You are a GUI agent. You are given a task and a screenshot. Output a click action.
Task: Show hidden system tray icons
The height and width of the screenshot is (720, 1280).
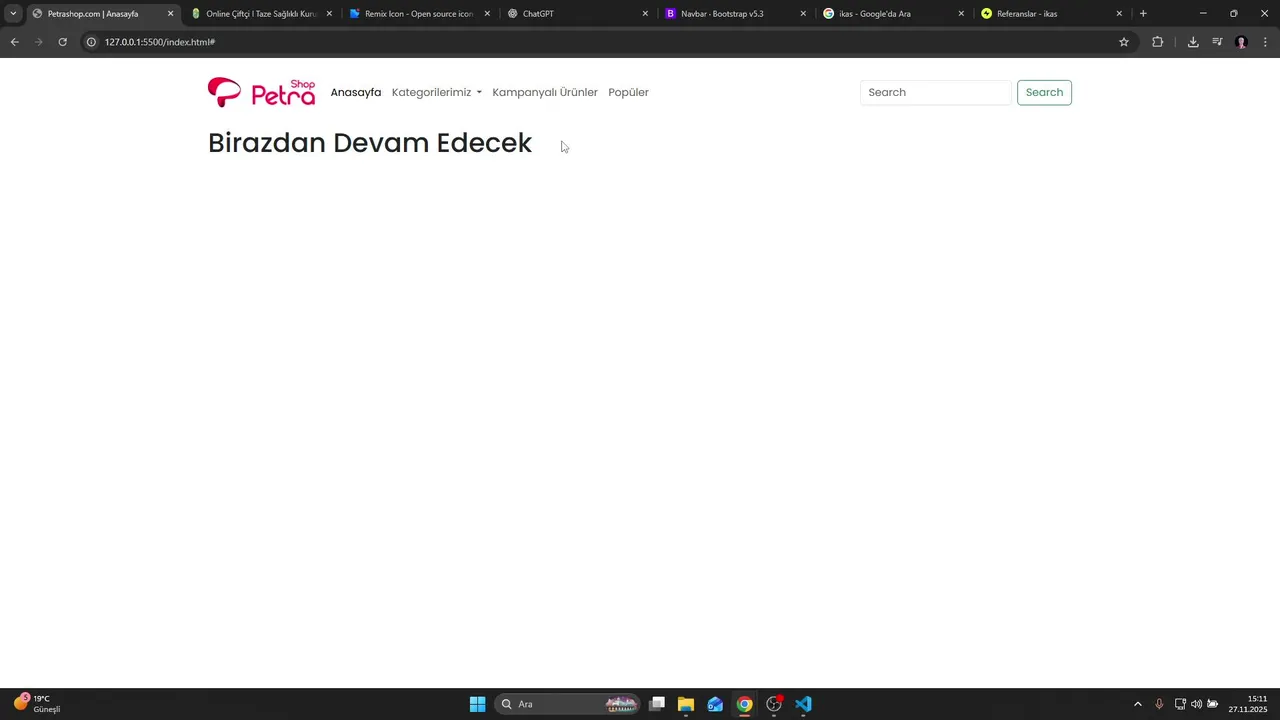[1137, 704]
